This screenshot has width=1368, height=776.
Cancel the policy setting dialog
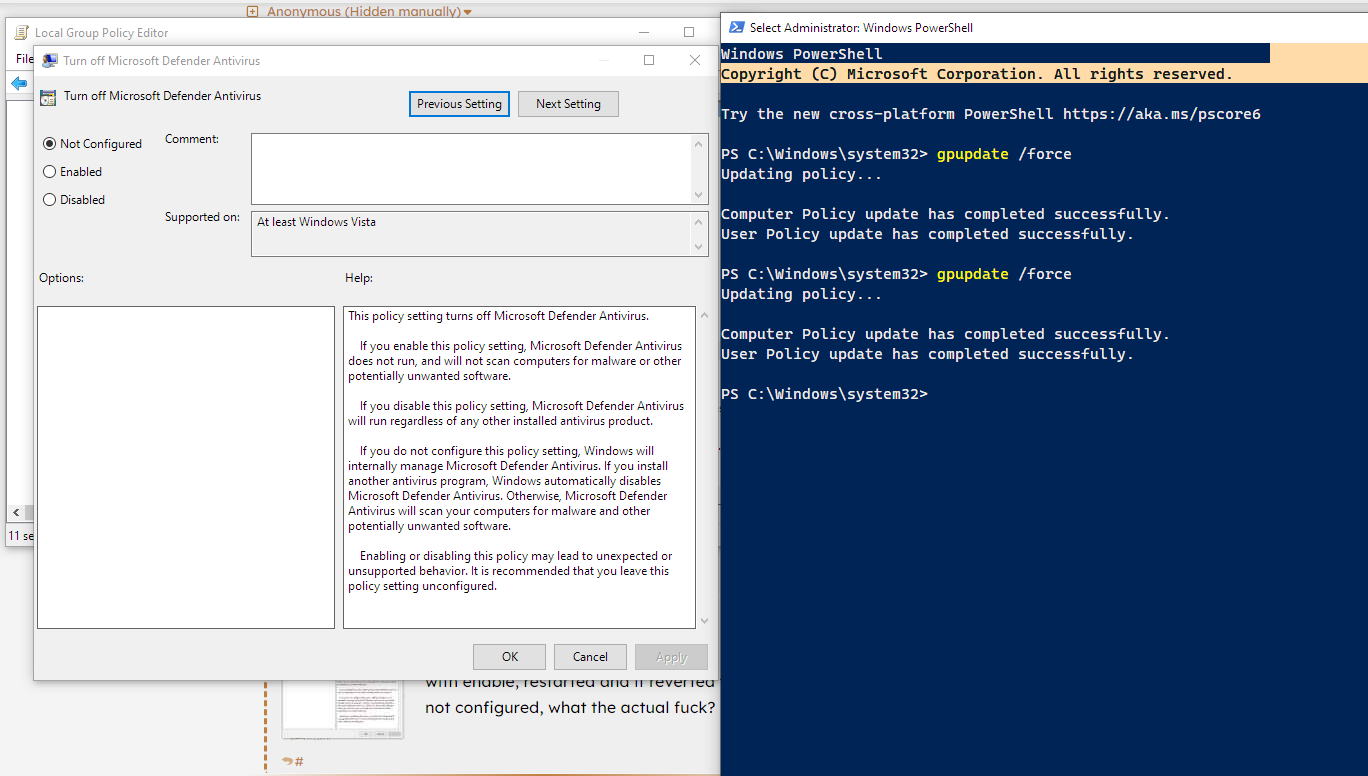[x=590, y=657]
